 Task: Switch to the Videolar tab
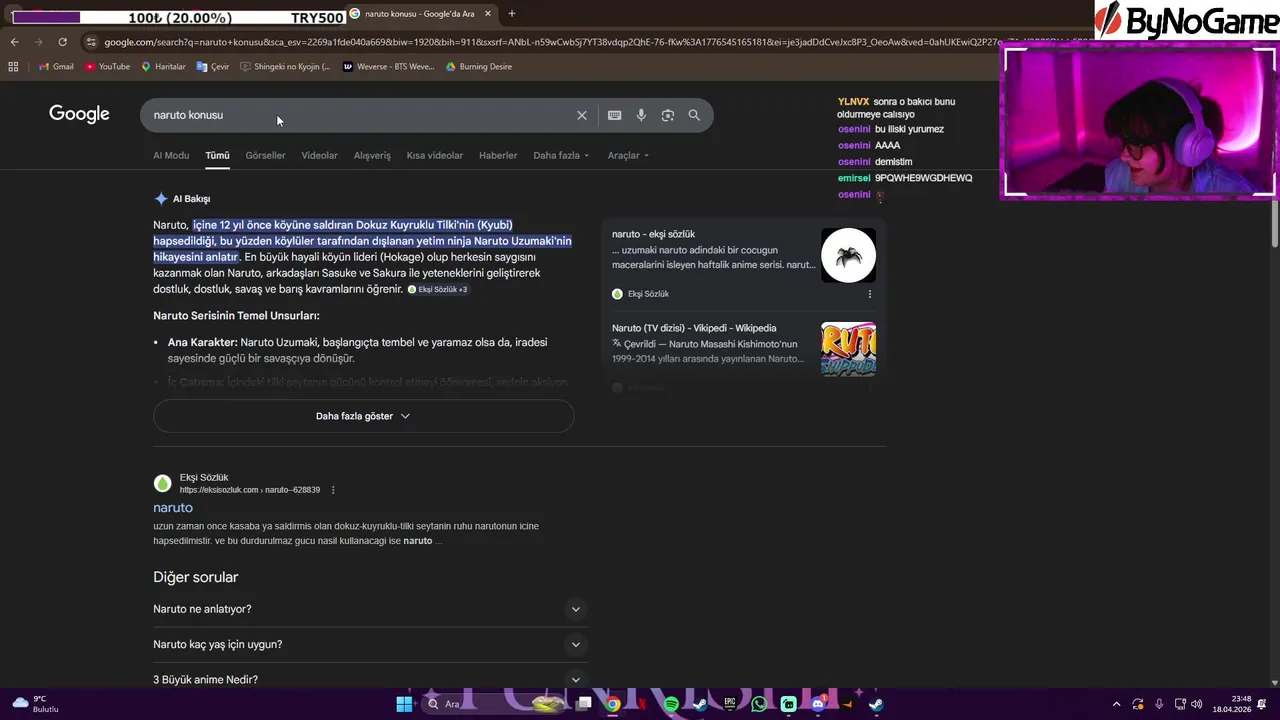click(x=319, y=155)
